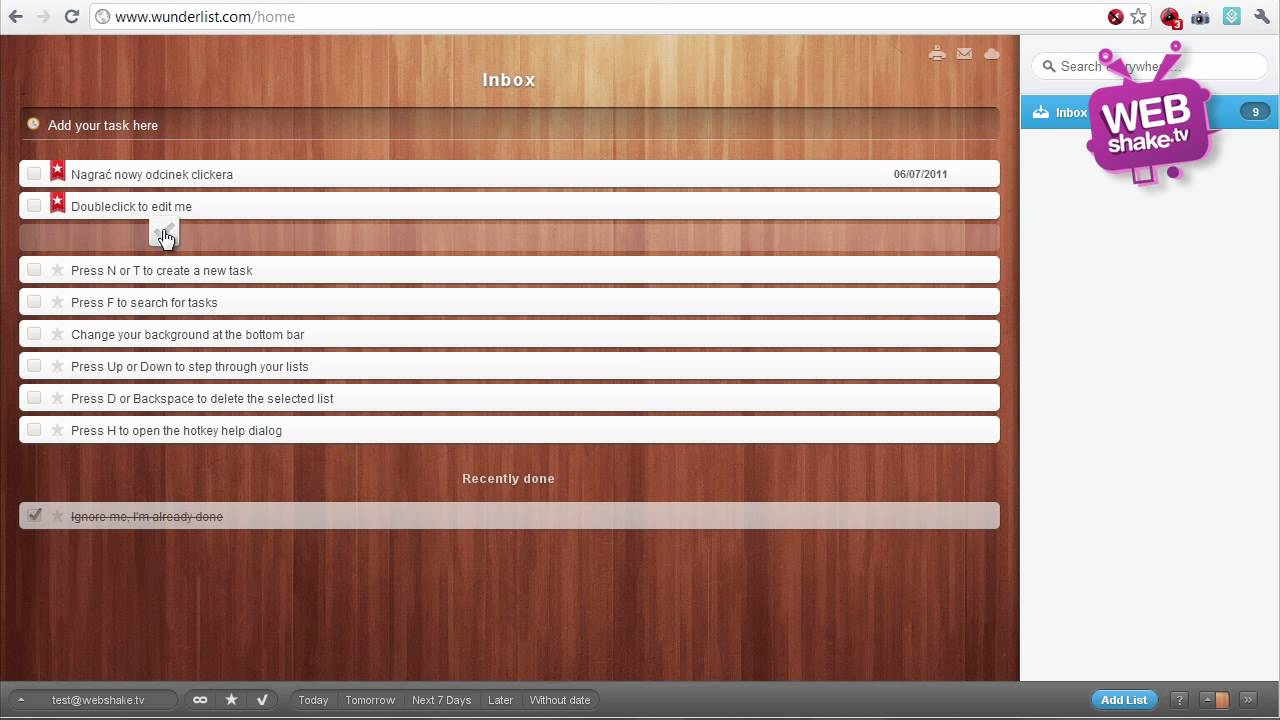
Task: Click the Inbox badge showing 9
Action: 1255,112
